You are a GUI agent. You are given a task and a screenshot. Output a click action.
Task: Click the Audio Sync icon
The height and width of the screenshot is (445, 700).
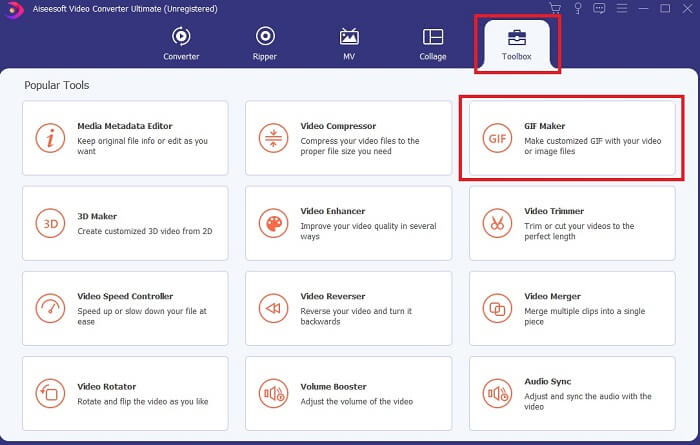pos(497,393)
